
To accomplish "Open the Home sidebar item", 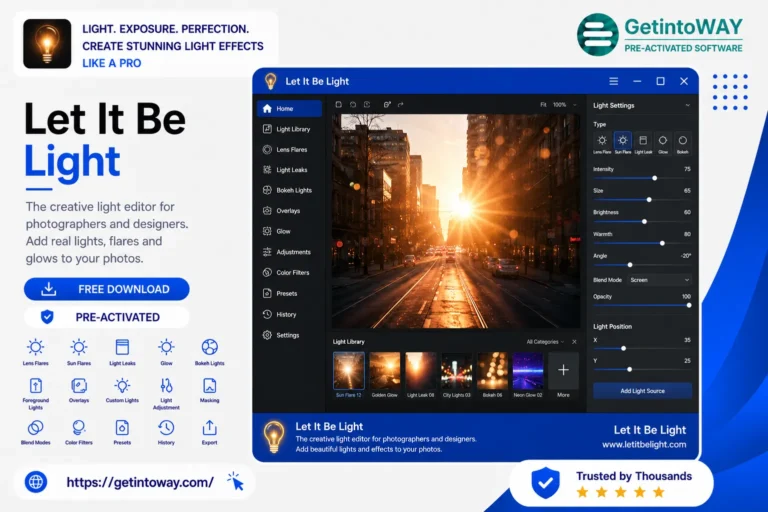I will coord(289,108).
